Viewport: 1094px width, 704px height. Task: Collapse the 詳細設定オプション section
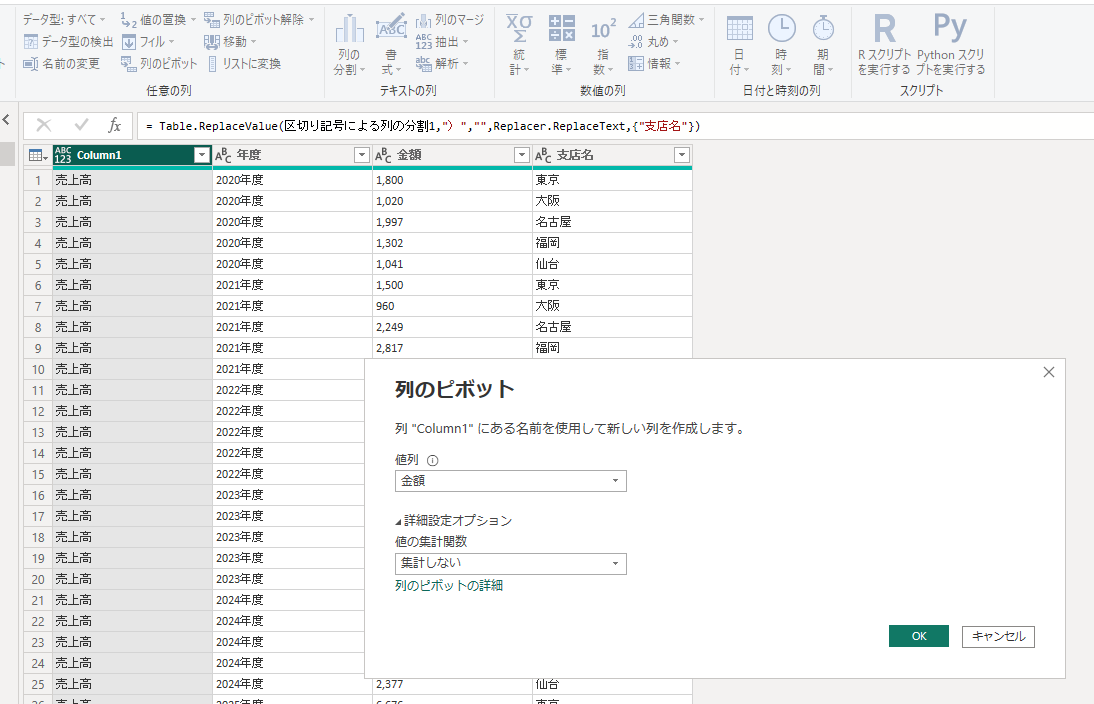[x=454, y=520]
